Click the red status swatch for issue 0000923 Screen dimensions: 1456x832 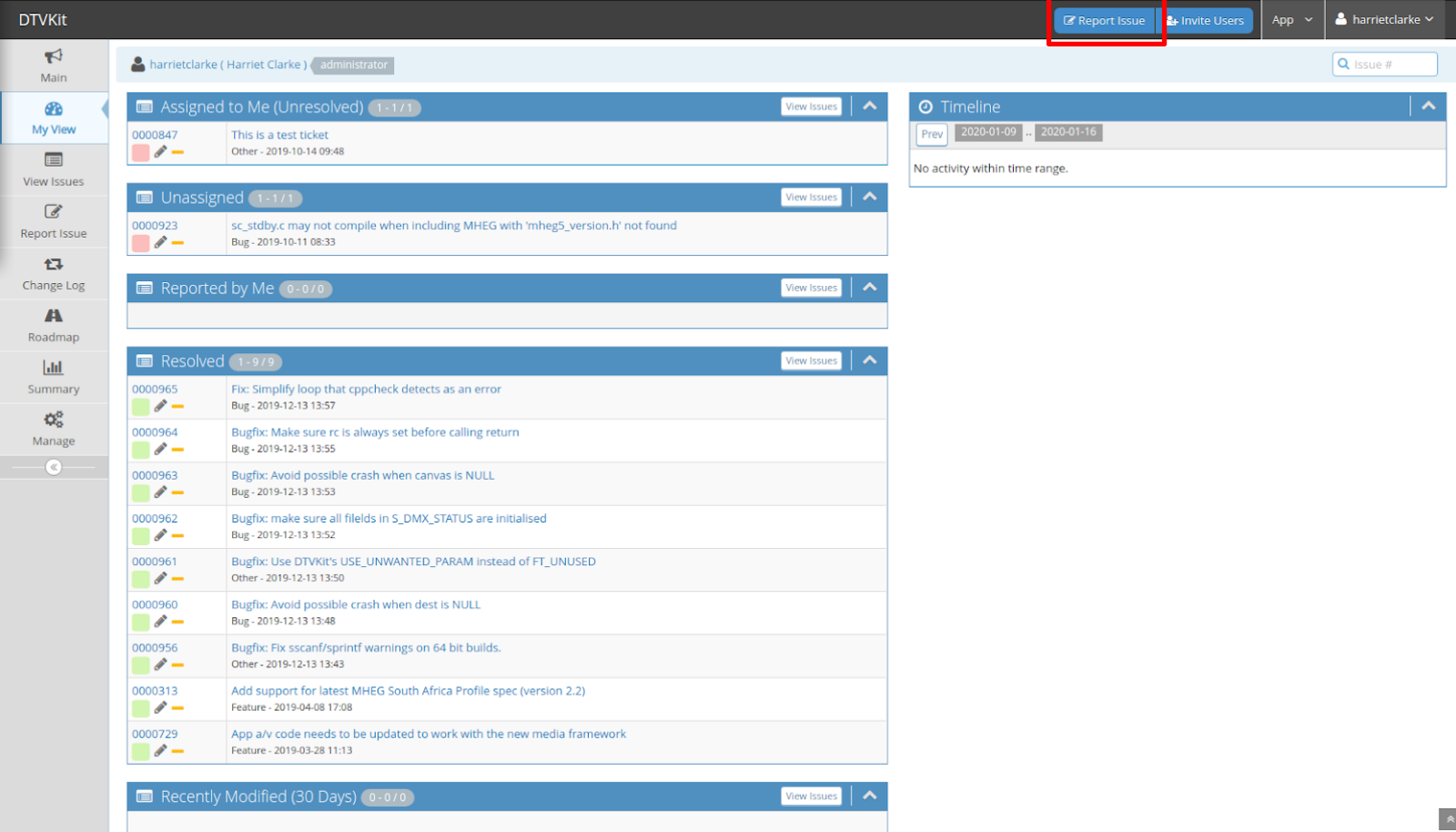(x=140, y=243)
